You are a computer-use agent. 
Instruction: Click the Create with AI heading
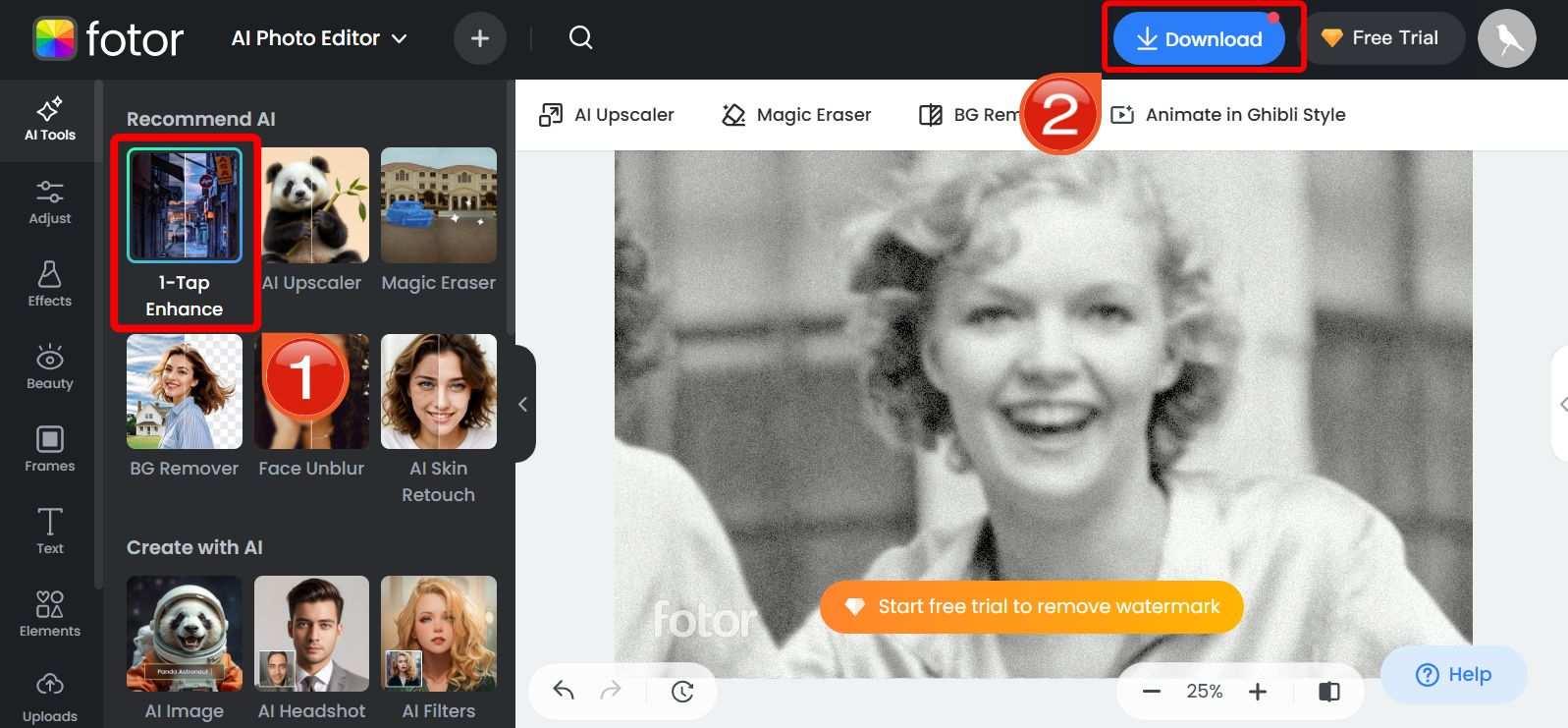point(194,547)
